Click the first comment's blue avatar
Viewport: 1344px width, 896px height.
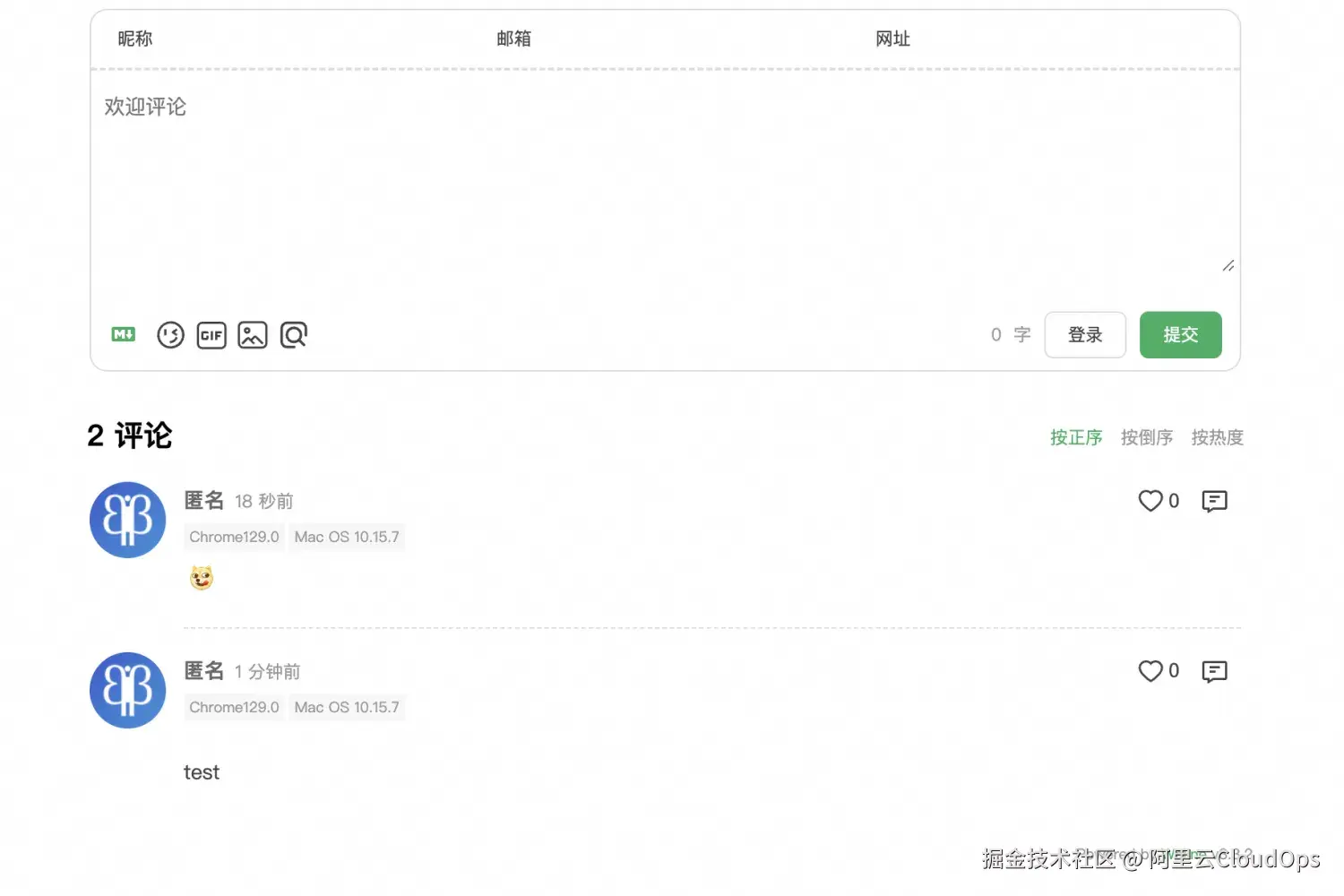128,520
